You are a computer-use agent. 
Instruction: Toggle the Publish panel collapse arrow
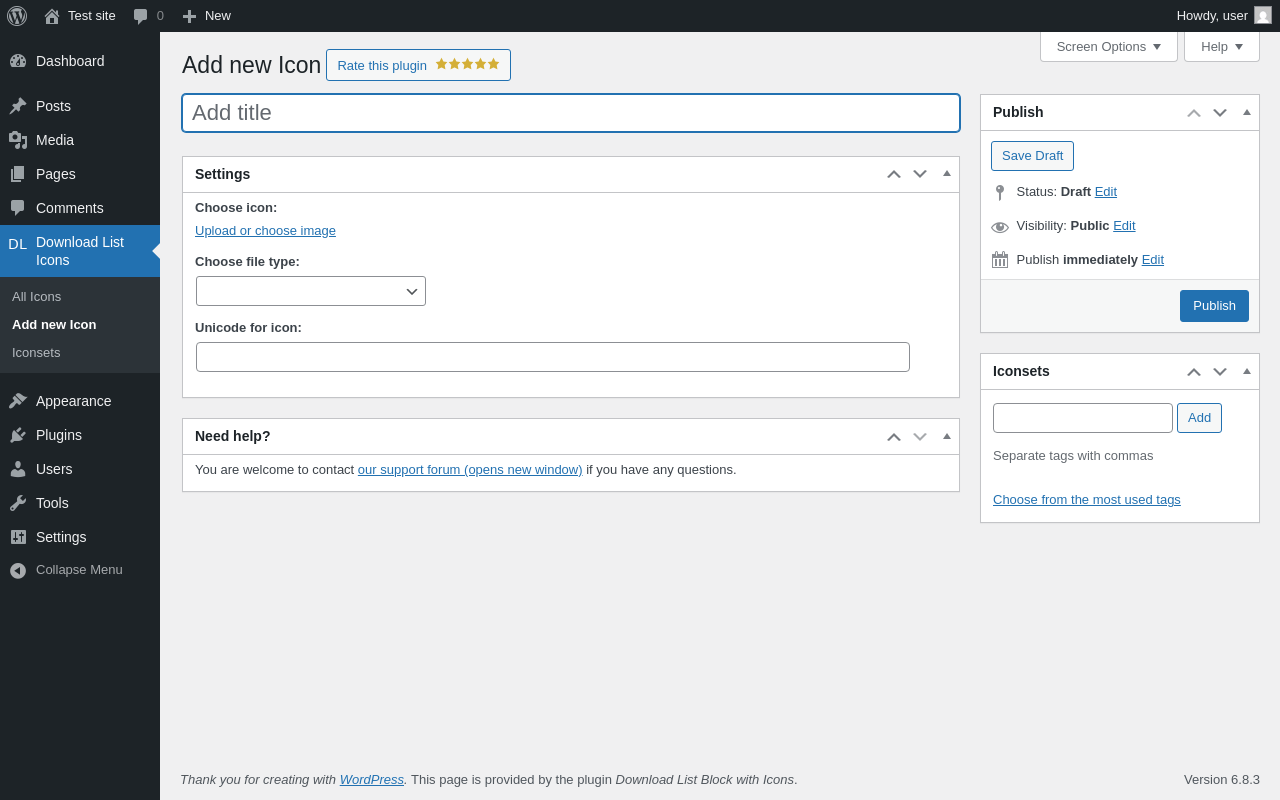[1247, 112]
